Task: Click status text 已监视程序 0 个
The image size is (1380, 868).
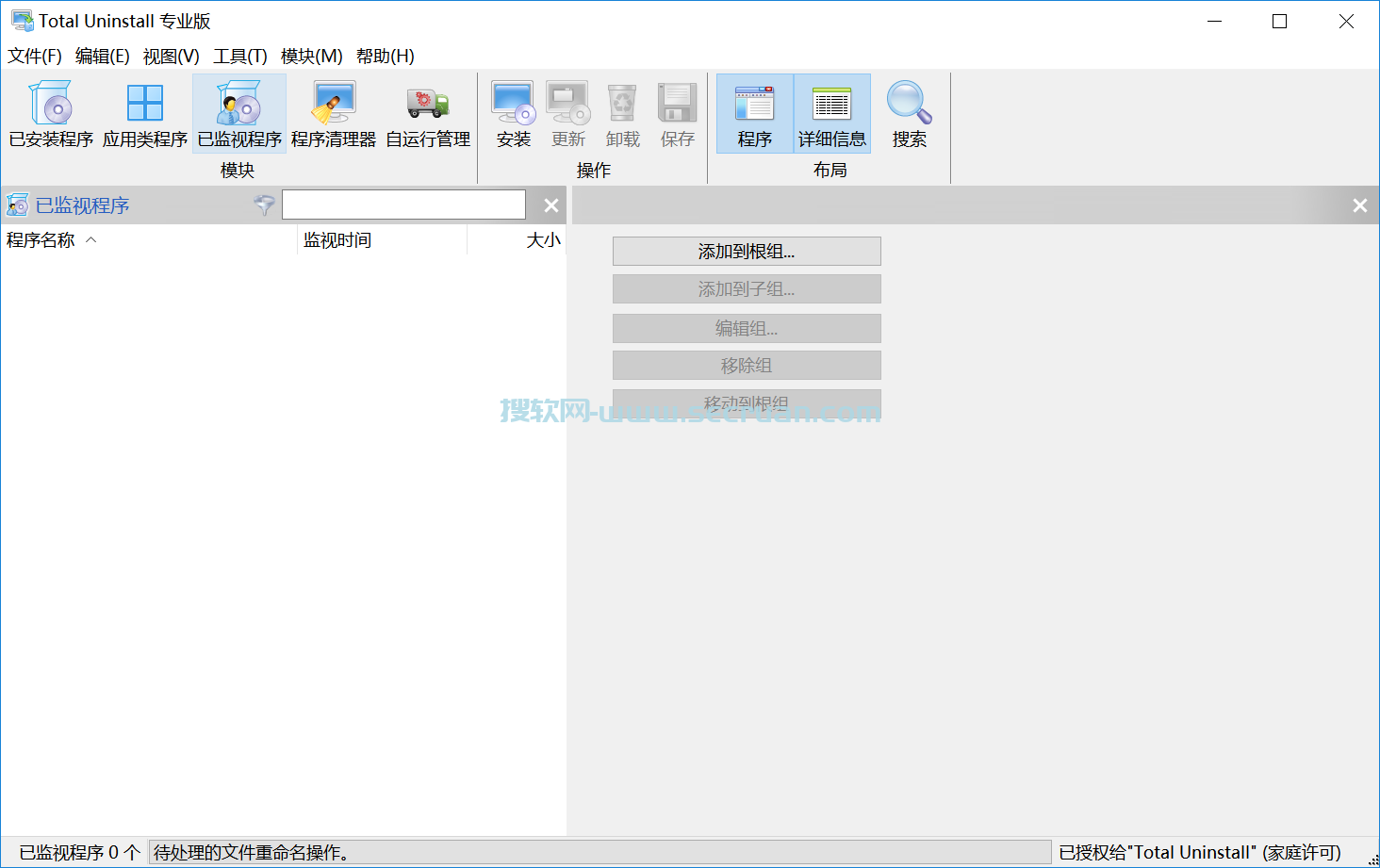Action: tap(79, 853)
